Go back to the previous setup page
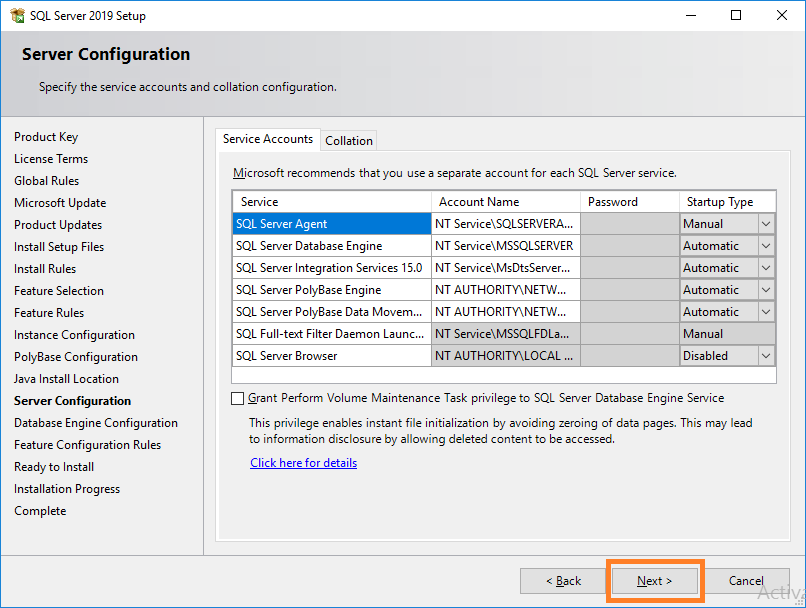The image size is (806, 608). pyautogui.click(x=563, y=581)
